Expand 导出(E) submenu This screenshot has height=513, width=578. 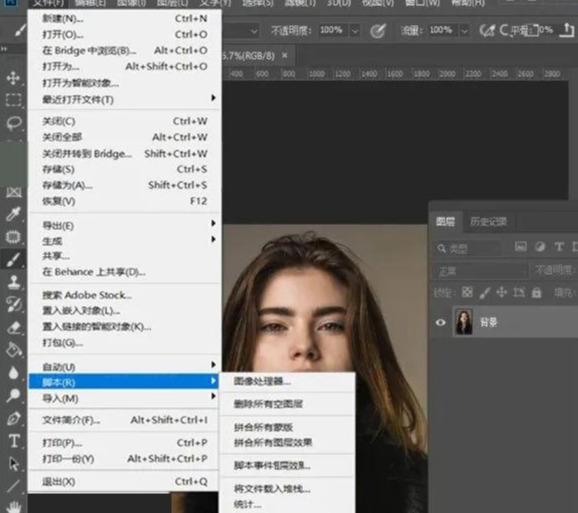point(125,225)
